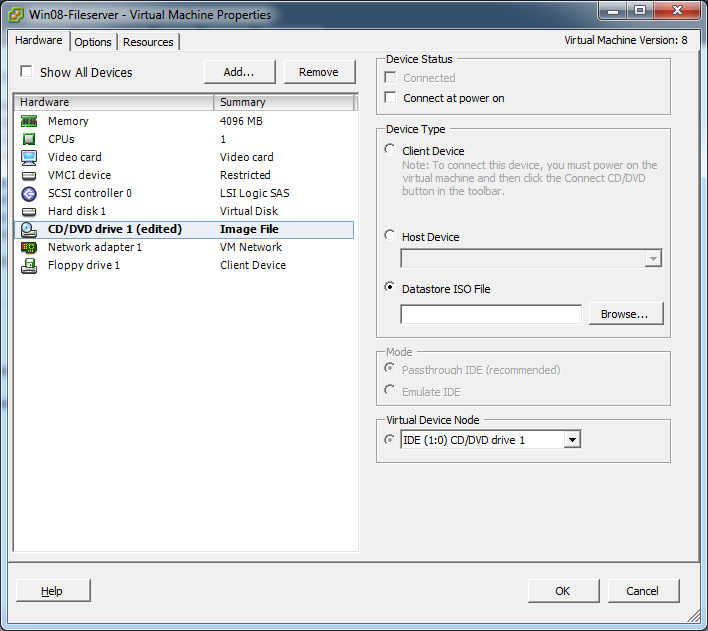Toggle Connect at power on checkbox
Viewport: 708px width, 631px height.
click(391, 98)
